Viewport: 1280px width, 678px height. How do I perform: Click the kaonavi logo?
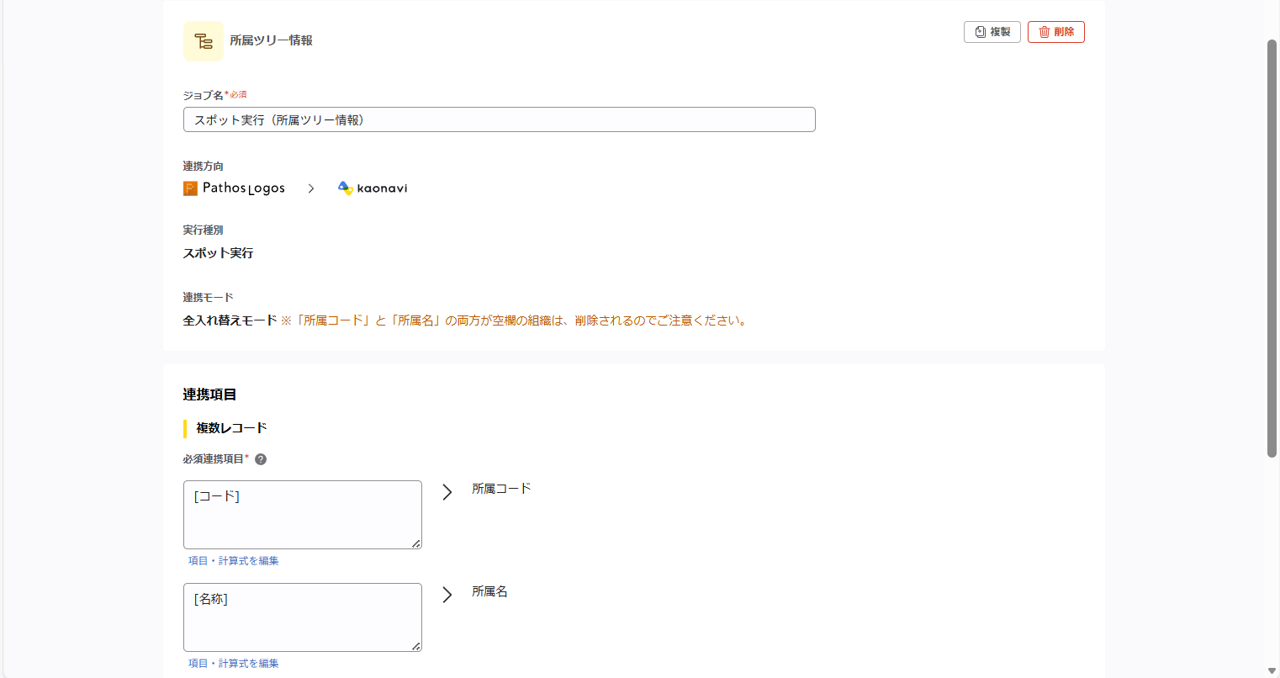point(372,188)
